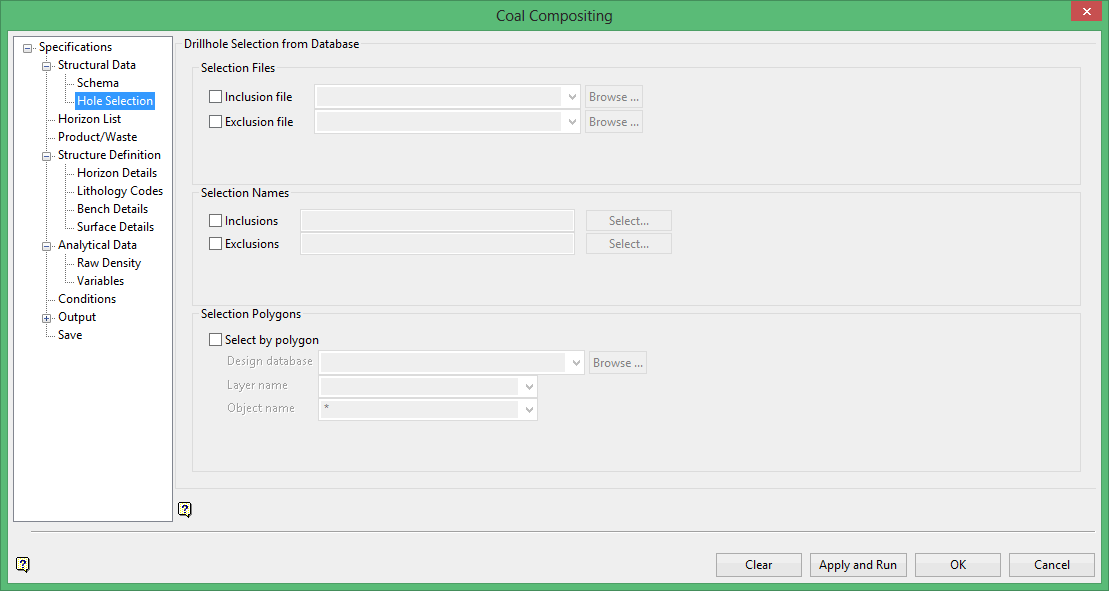The width and height of the screenshot is (1109, 591).
Task: Select Horizon List in the tree
Action: [89, 119]
